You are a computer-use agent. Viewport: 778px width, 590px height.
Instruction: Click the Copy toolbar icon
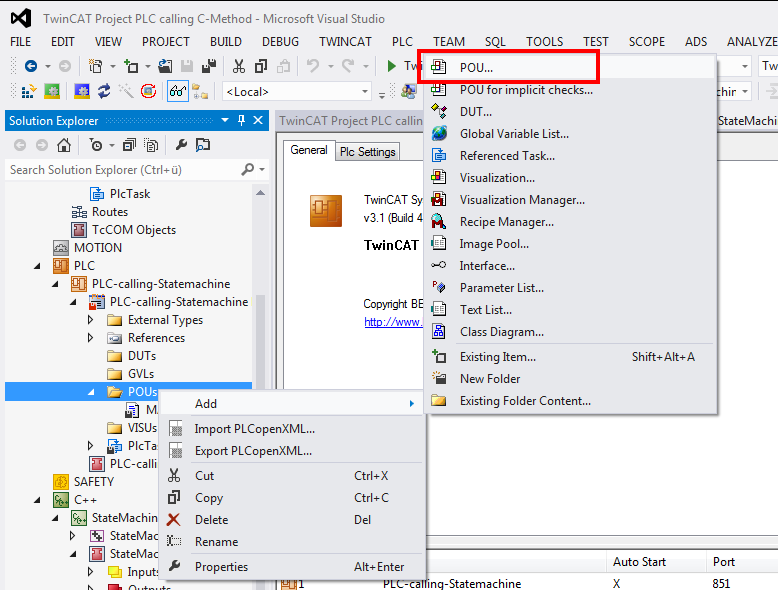point(261,66)
